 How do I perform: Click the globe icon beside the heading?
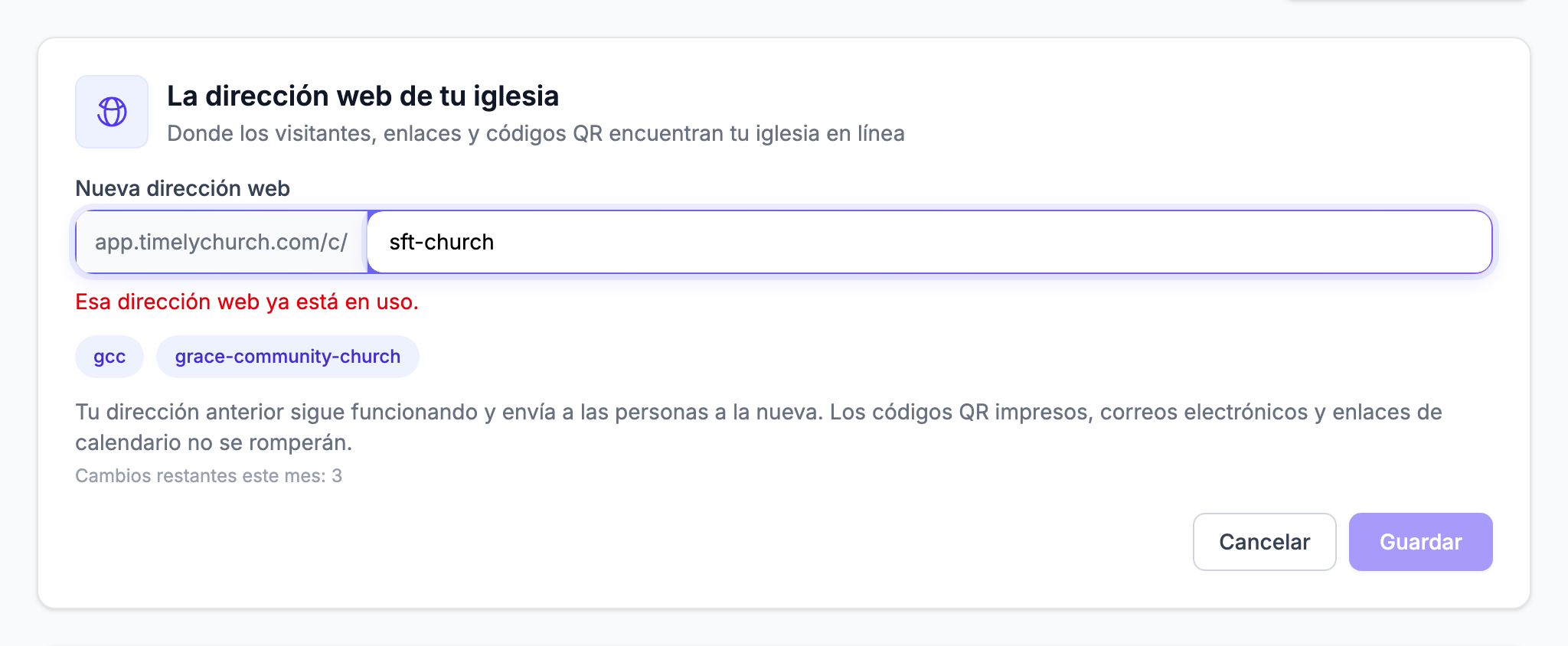[112, 112]
